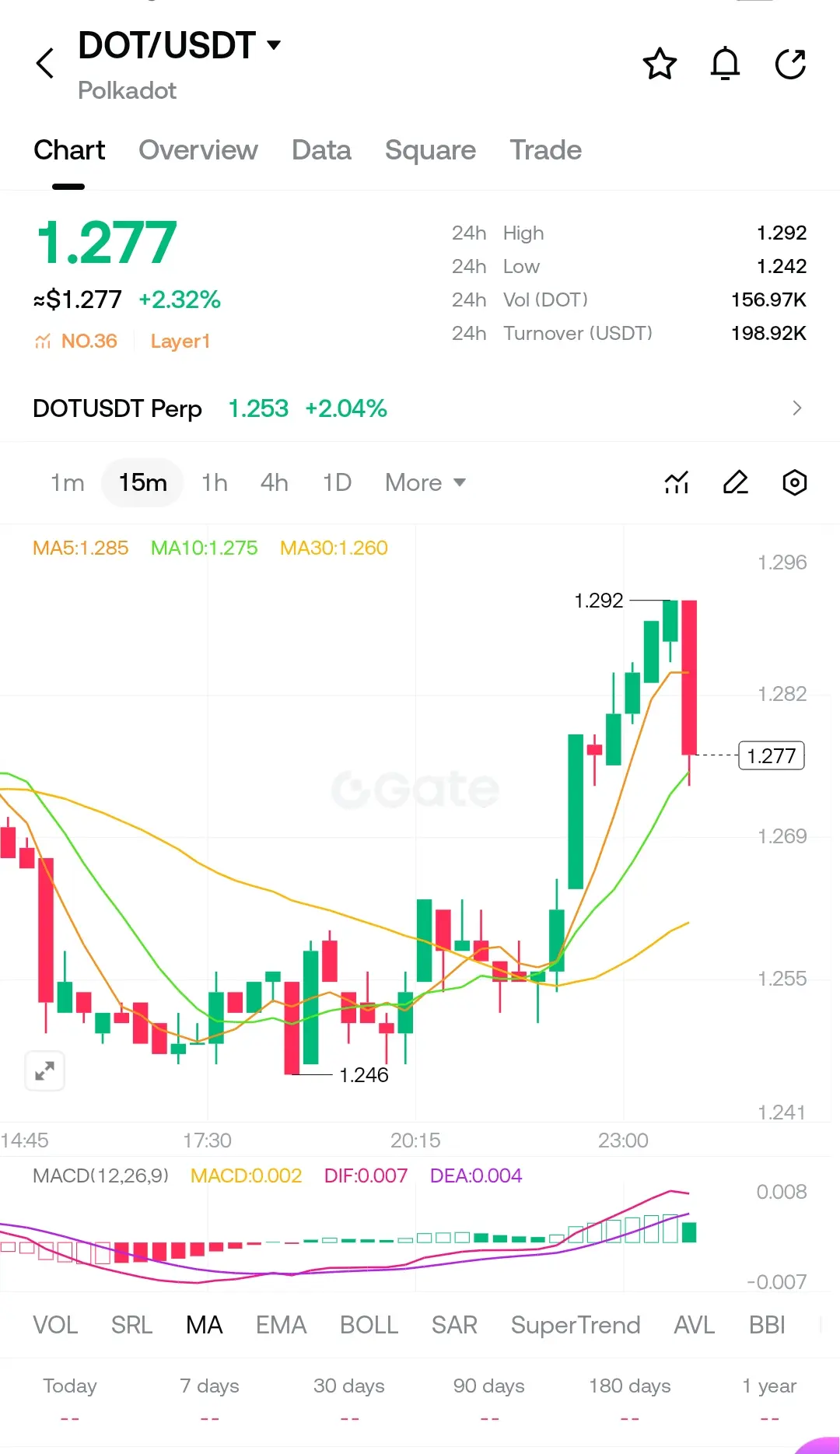This screenshot has width=840, height=1454.
Task: Open price alert bell icon
Action: [x=725, y=64]
